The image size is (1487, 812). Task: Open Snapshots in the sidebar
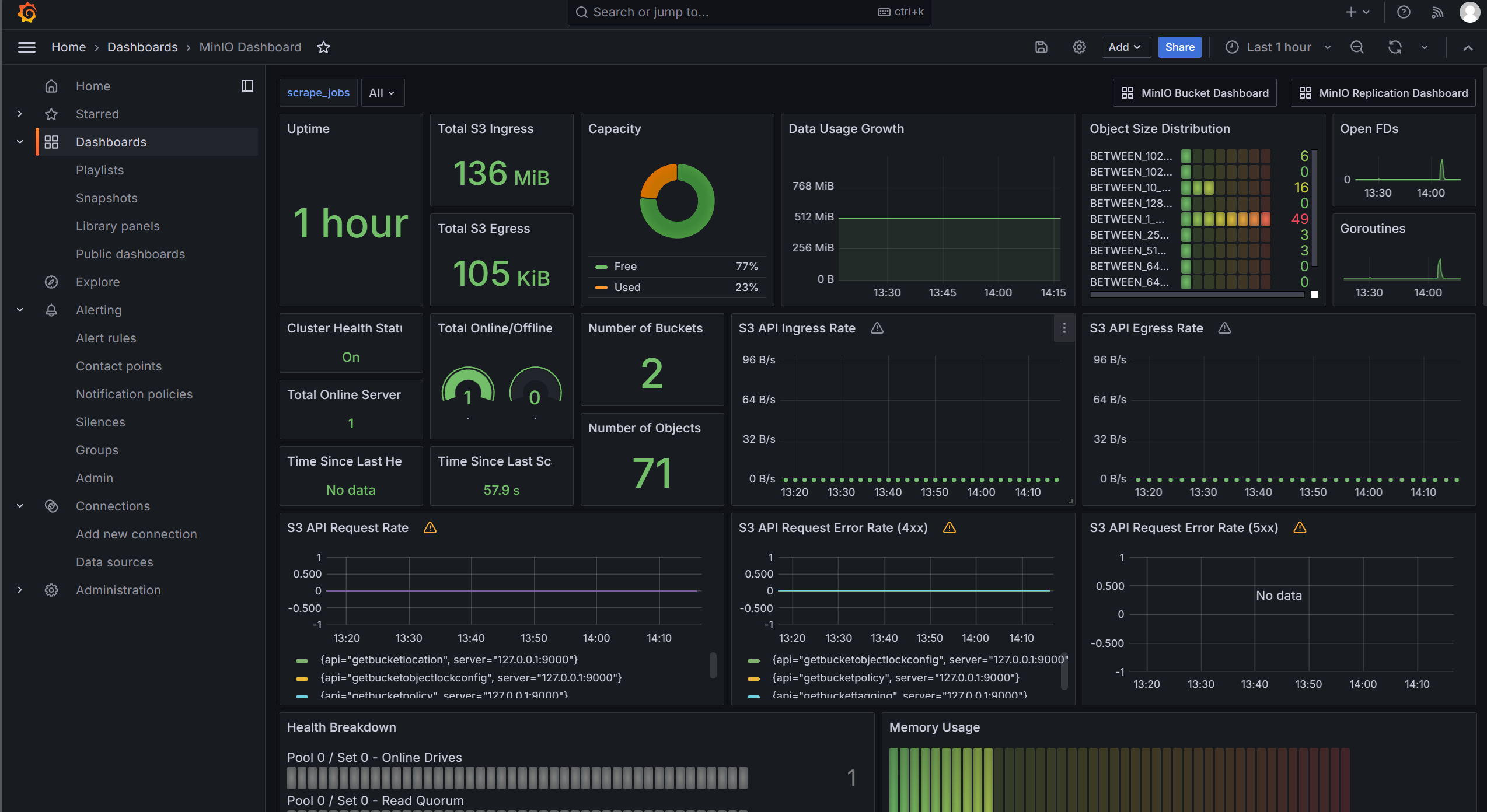click(x=107, y=198)
